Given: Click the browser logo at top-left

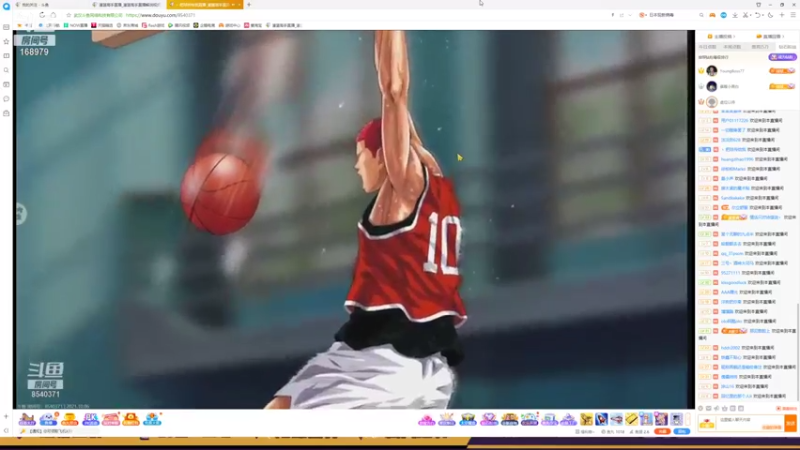Looking at the screenshot, I should point(6,6).
